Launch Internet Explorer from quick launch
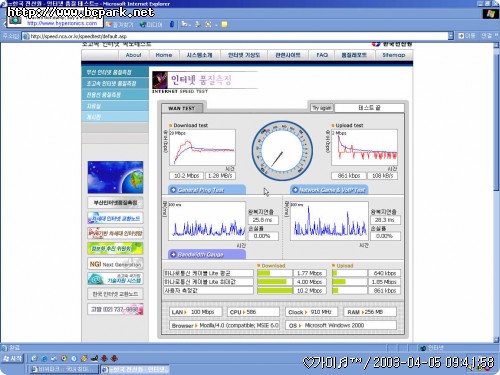Viewport: 500px width, 375px height. [x=44, y=359]
